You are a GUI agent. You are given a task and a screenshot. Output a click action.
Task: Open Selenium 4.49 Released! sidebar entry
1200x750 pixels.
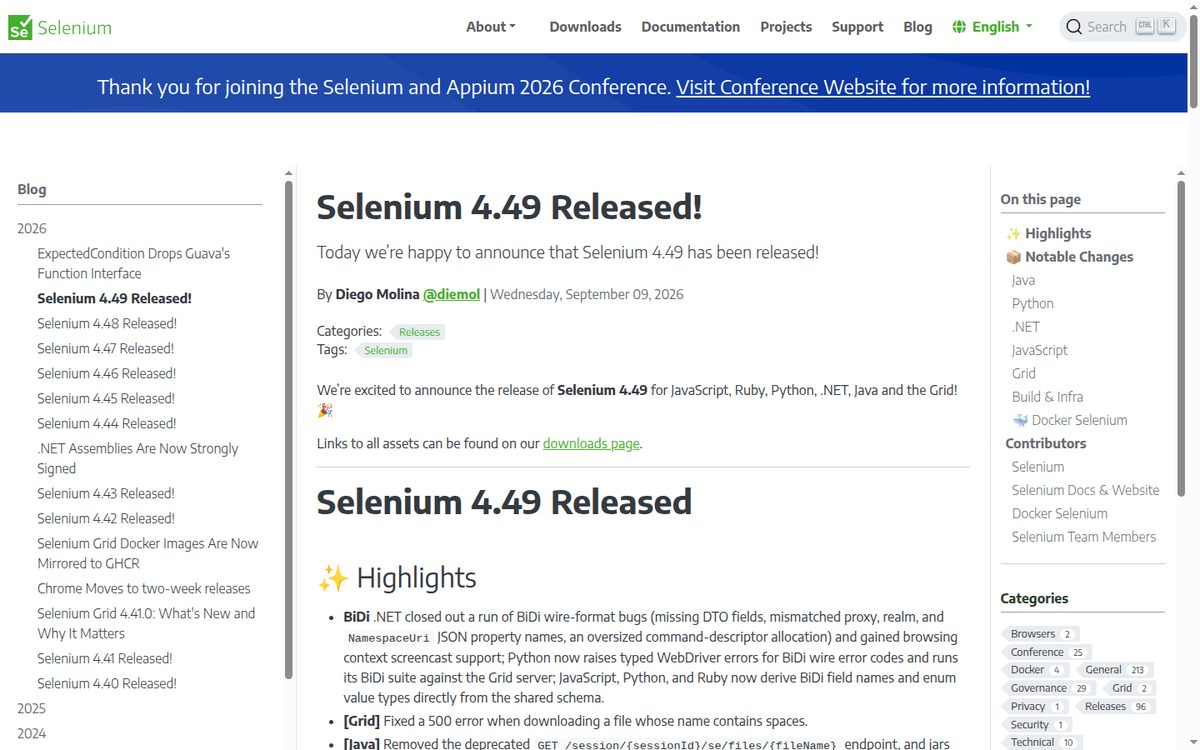114,298
